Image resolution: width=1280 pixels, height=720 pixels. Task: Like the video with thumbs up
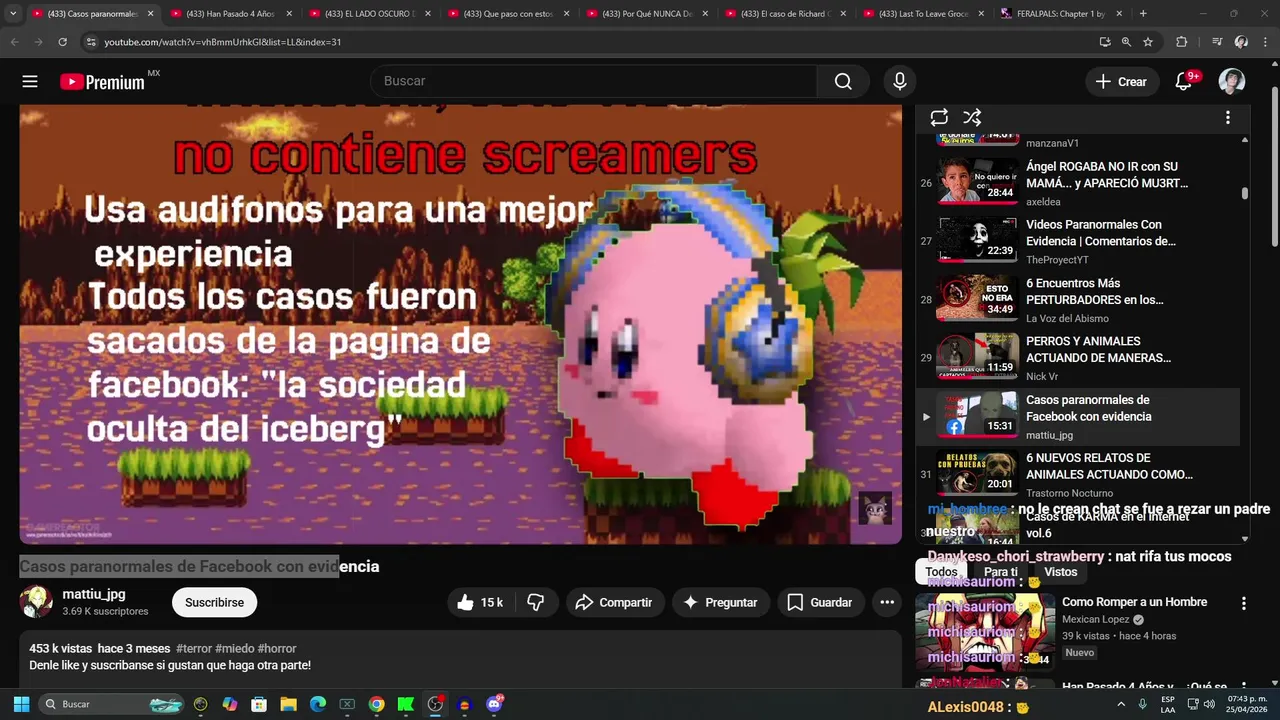(x=481, y=602)
